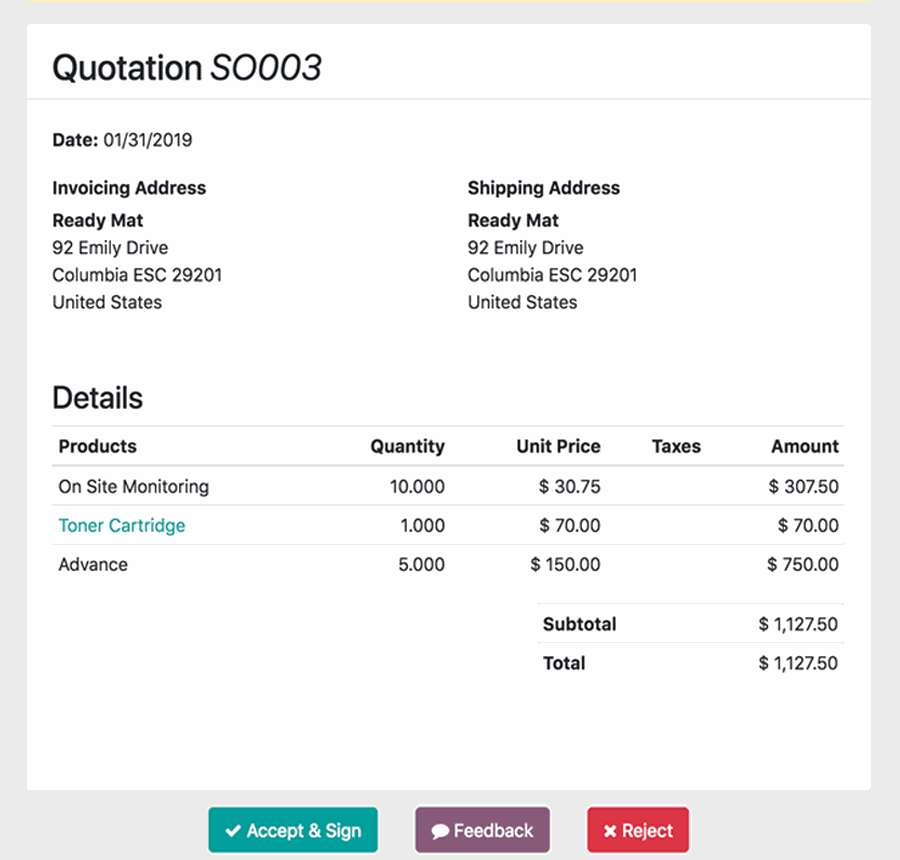The image size is (900, 860).
Task: Click the Shipping Address heading
Action: pos(543,188)
